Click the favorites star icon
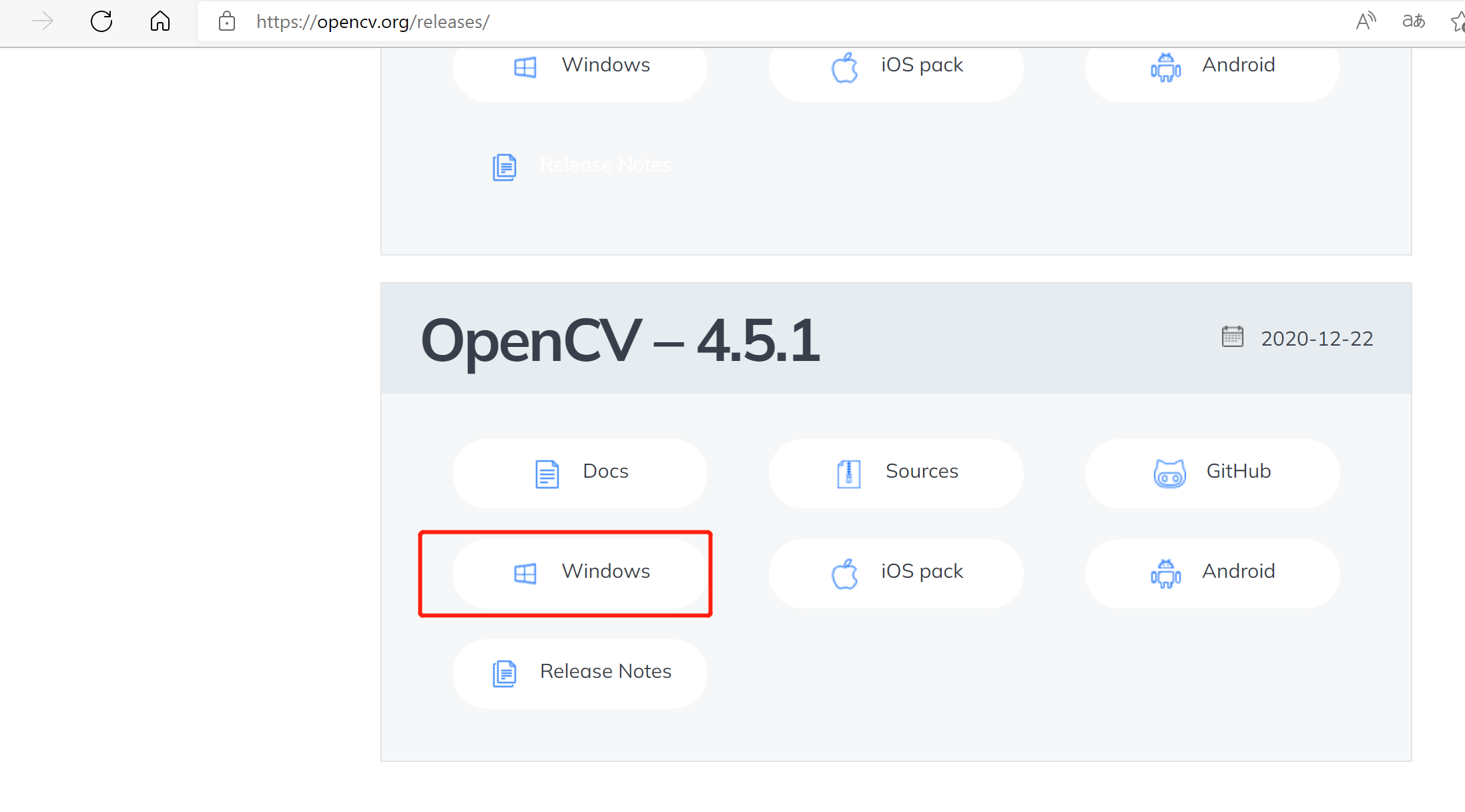The width and height of the screenshot is (1465, 812). [x=1458, y=23]
